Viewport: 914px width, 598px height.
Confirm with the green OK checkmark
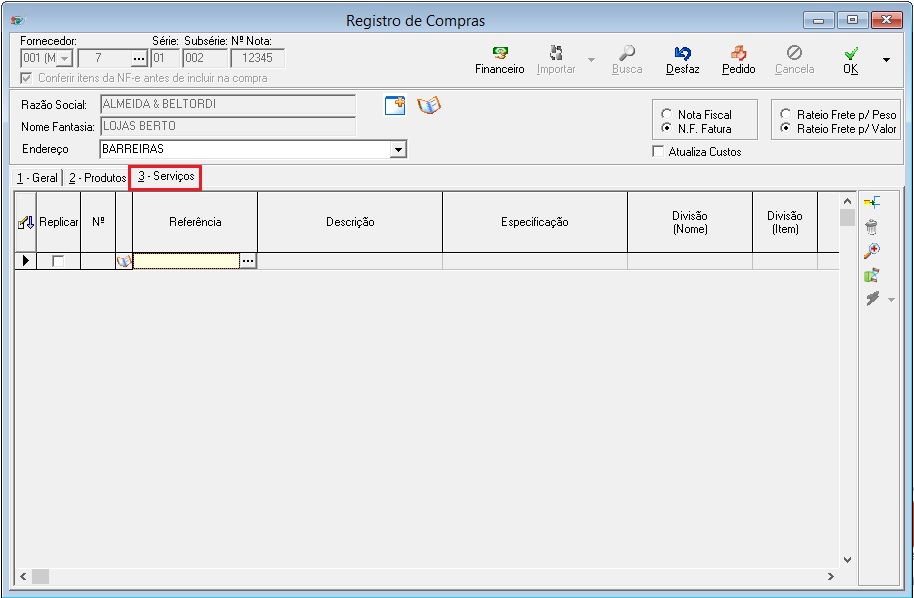click(x=850, y=59)
